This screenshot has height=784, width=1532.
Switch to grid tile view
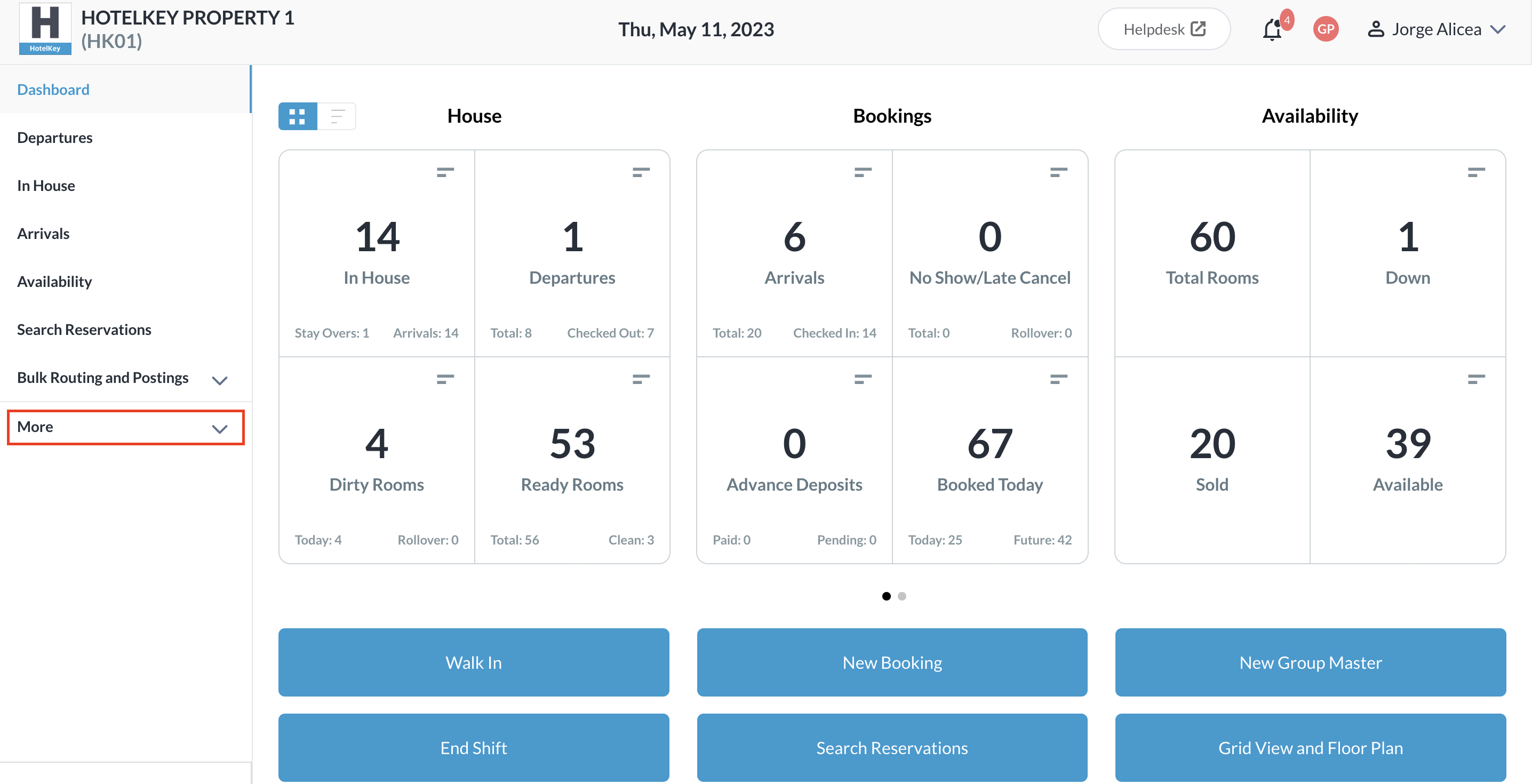(x=297, y=116)
